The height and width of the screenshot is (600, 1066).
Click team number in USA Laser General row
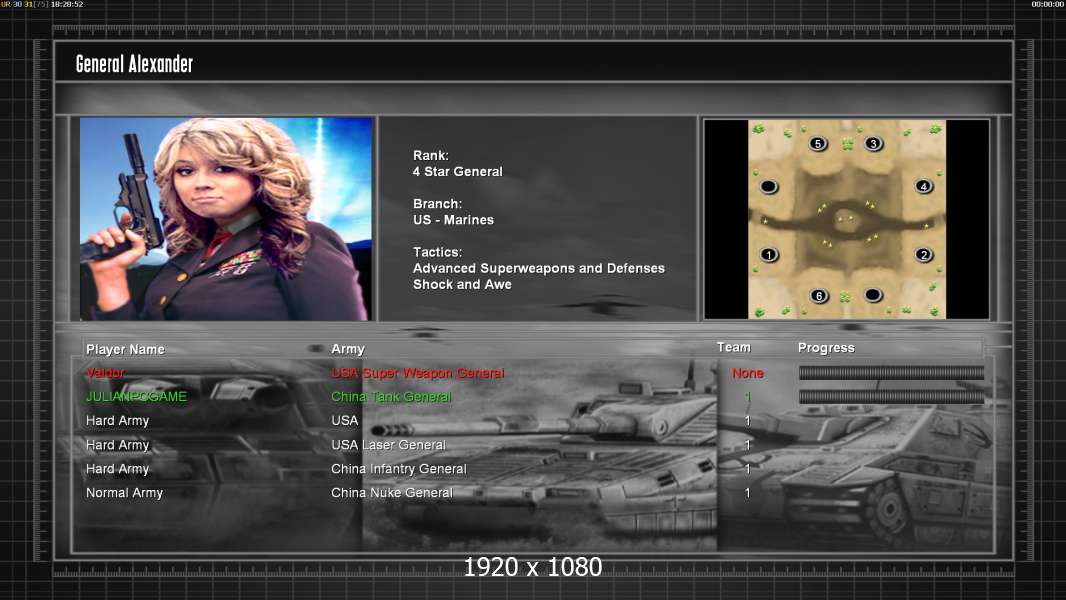tap(747, 445)
